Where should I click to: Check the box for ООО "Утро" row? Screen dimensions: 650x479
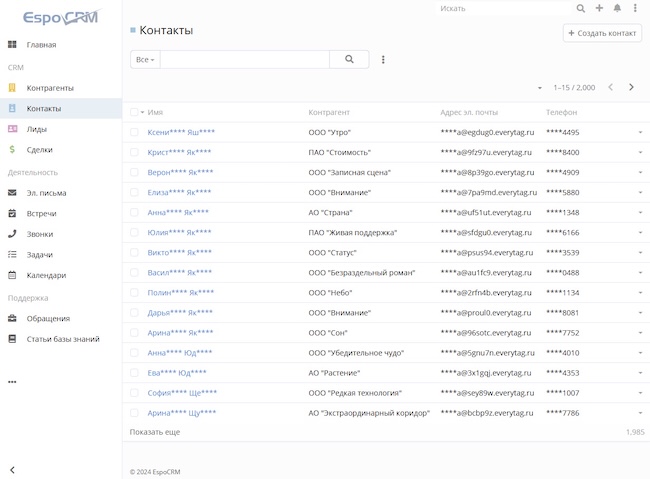(134, 132)
